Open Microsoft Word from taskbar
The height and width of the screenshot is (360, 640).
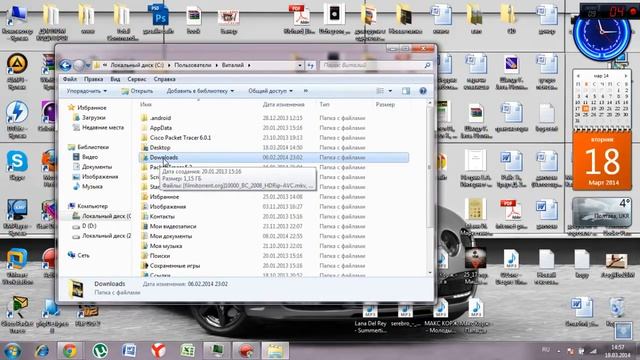129,351
